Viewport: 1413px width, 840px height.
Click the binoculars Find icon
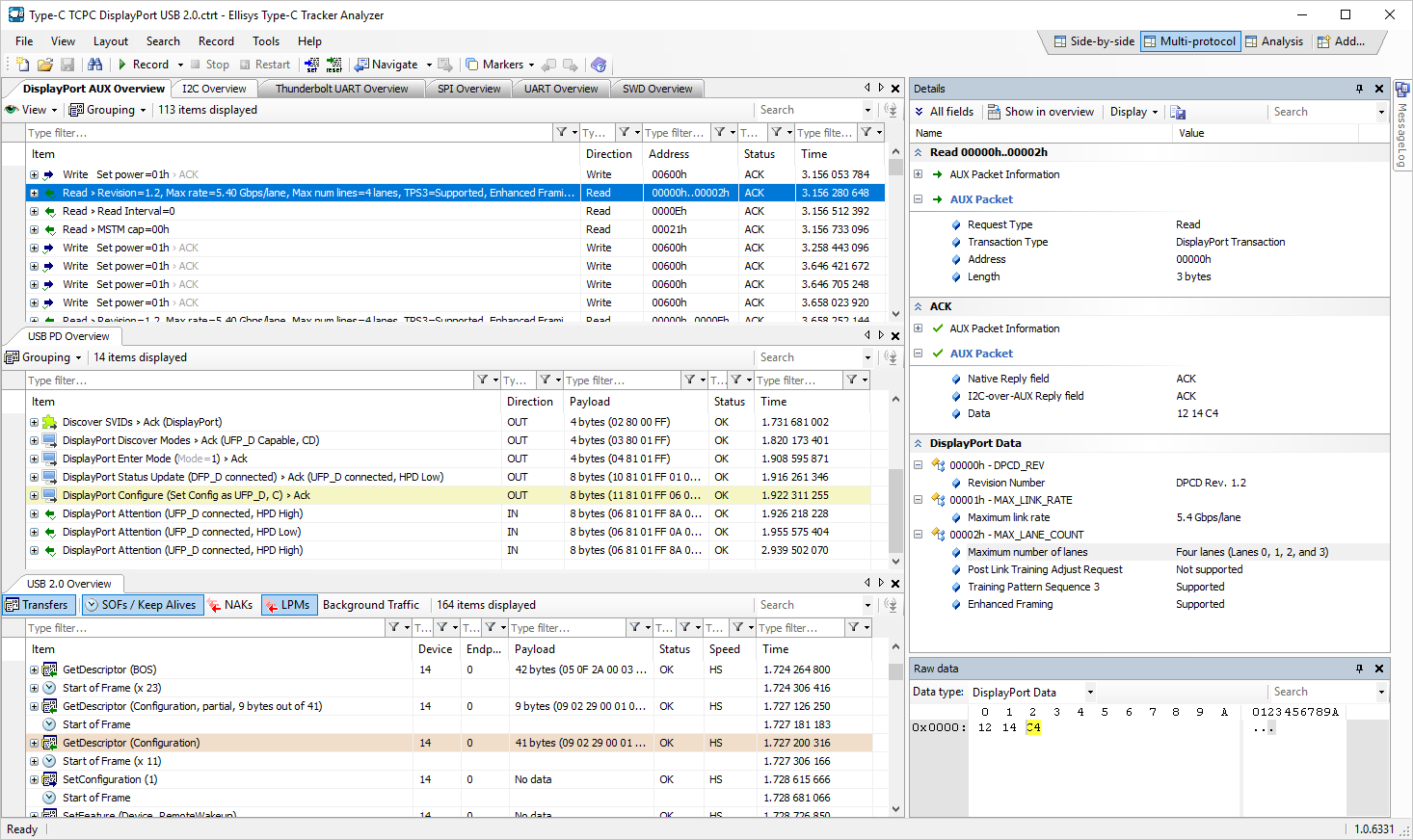94,65
